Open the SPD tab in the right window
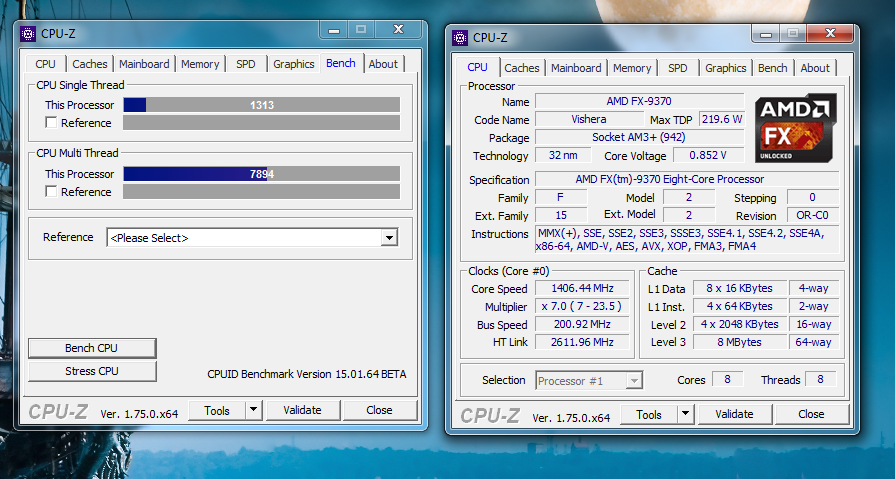 (x=678, y=68)
